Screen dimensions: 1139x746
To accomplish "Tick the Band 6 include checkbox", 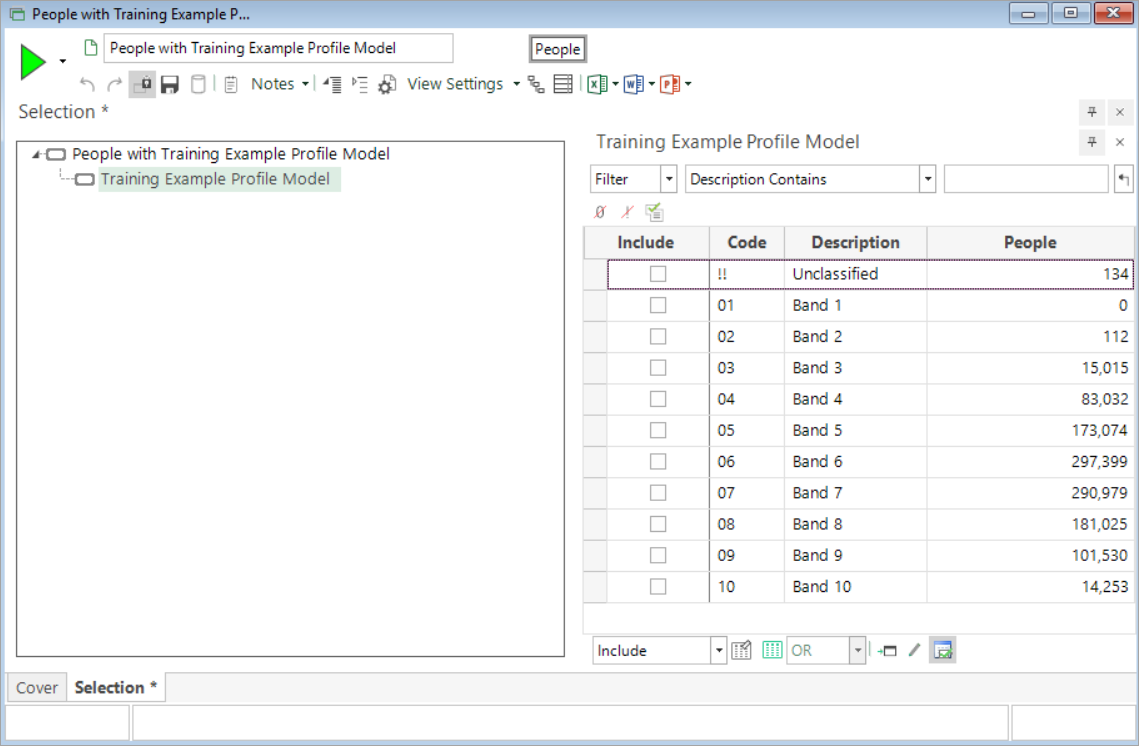I will tap(658, 461).
